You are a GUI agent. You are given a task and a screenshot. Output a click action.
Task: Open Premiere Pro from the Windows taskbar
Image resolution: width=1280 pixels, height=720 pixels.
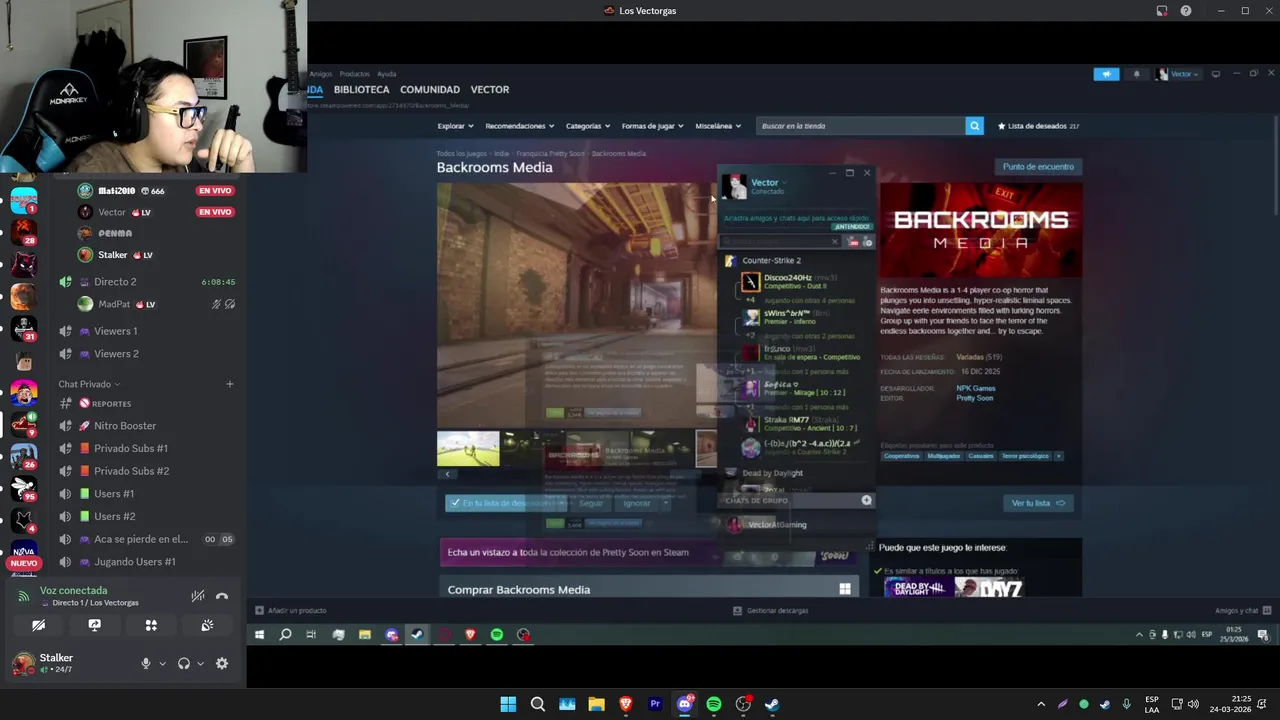[655, 704]
